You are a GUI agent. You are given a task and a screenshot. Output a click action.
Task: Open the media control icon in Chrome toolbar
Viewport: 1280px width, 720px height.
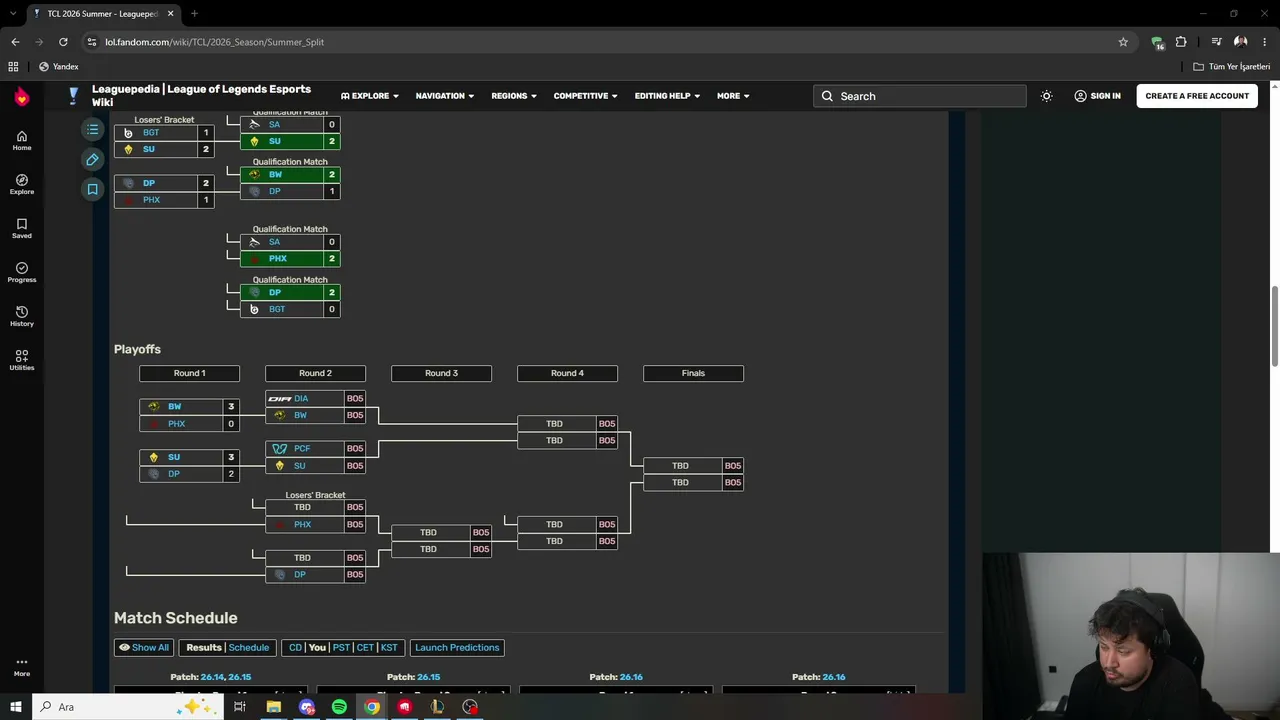coord(1216,42)
